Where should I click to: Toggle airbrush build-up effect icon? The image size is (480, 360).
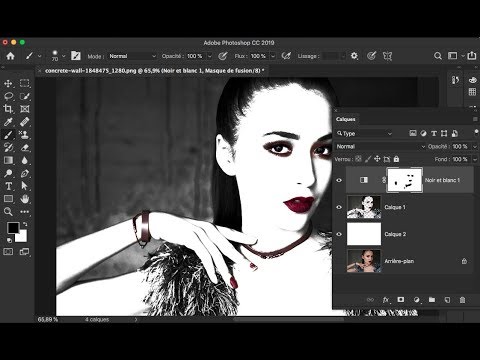pos(286,56)
